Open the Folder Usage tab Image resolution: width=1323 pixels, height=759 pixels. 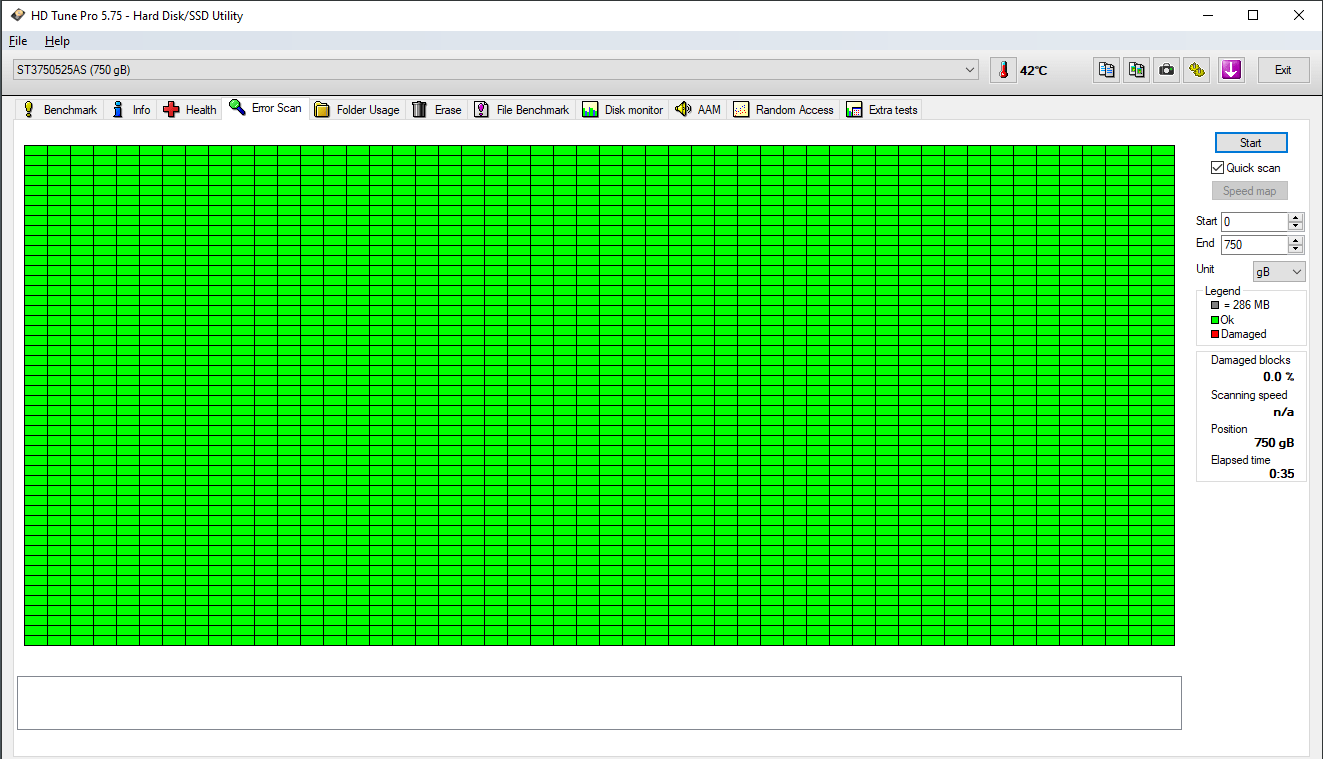(357, 109)
